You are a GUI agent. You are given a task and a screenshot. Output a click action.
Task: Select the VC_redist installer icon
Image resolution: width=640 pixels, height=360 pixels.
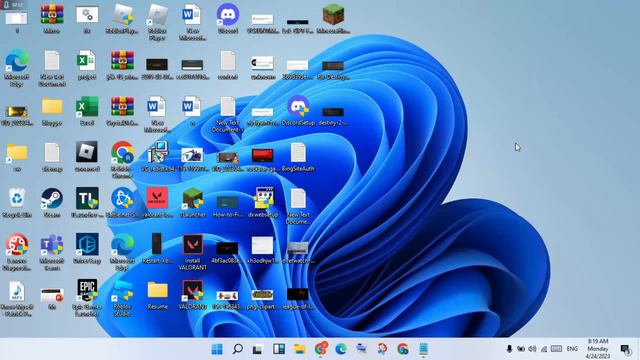(x=157, y=153)
